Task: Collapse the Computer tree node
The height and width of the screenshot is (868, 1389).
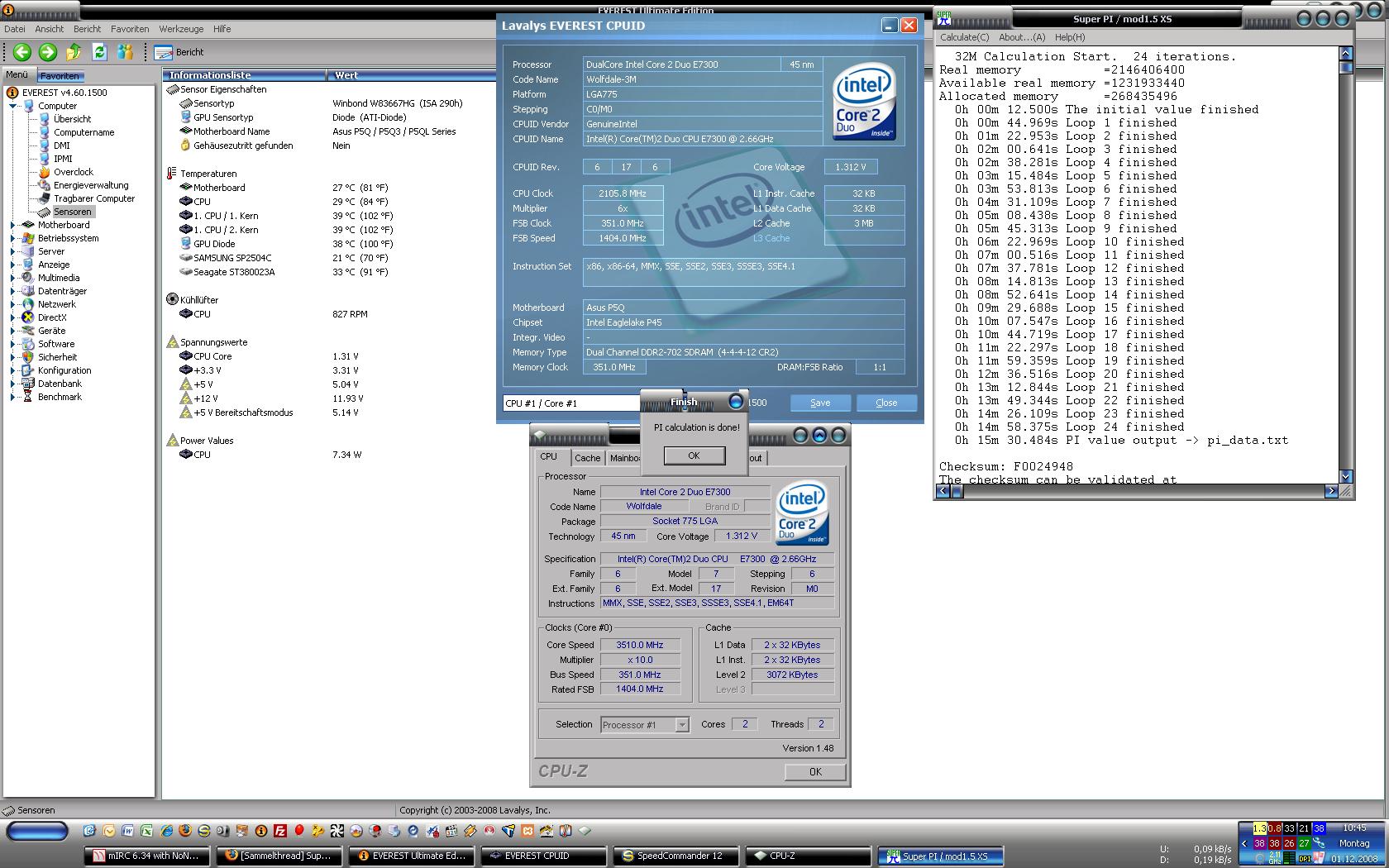Action: pyautogui.click(x=13, y=106)
